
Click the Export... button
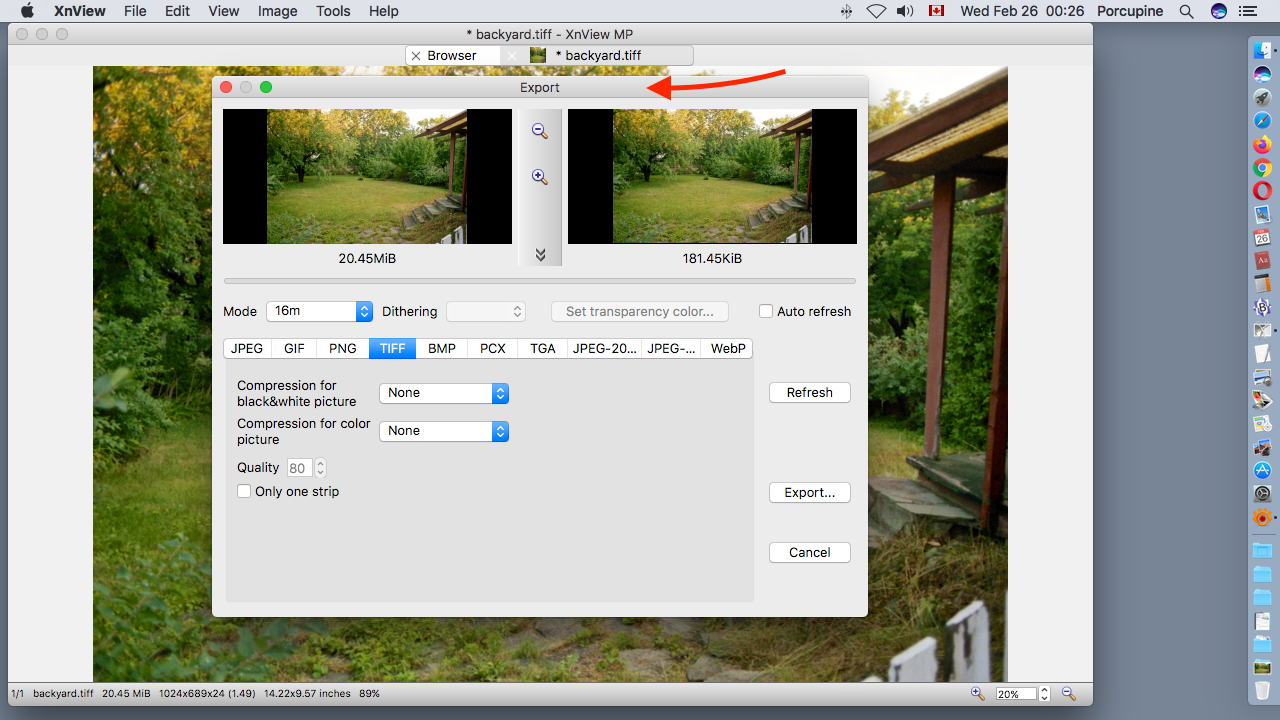coord(810,493)
